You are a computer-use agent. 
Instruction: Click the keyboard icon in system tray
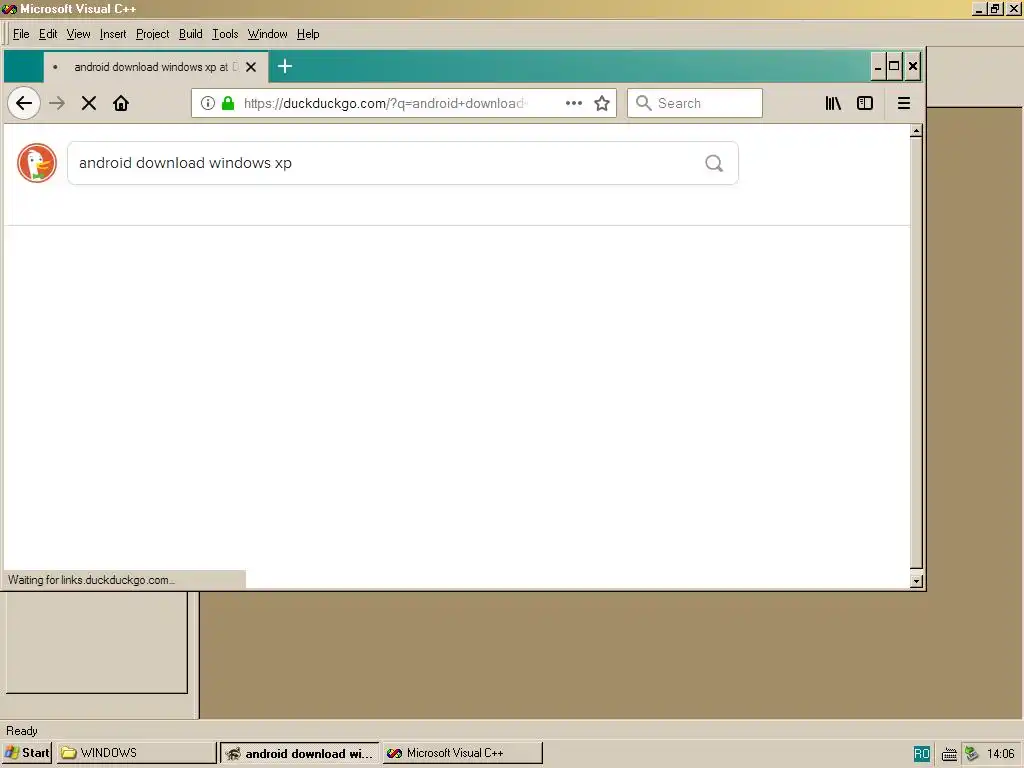pyautogui.click(x=949, y=754)
